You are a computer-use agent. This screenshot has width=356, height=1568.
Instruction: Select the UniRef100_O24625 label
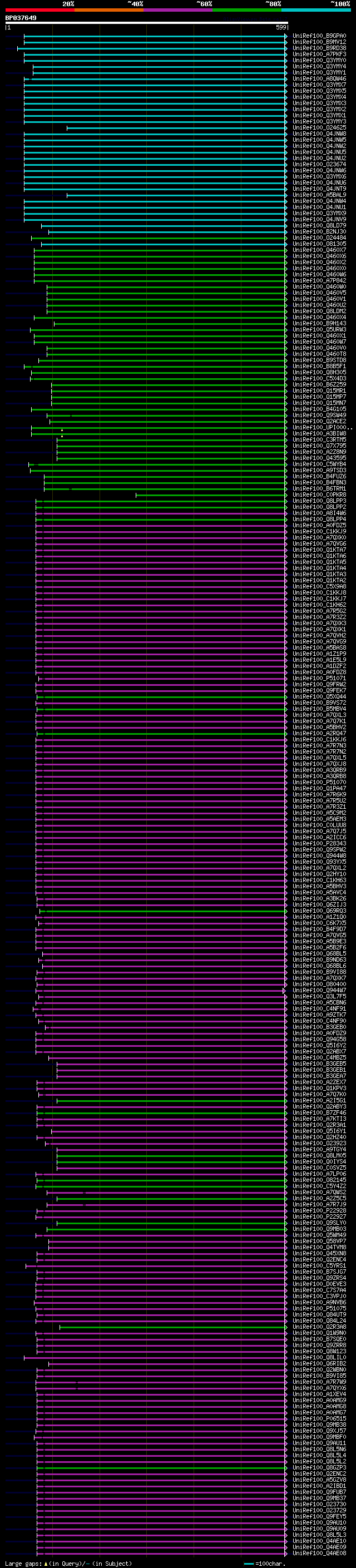pyautogui.click(x=319, y=128)
